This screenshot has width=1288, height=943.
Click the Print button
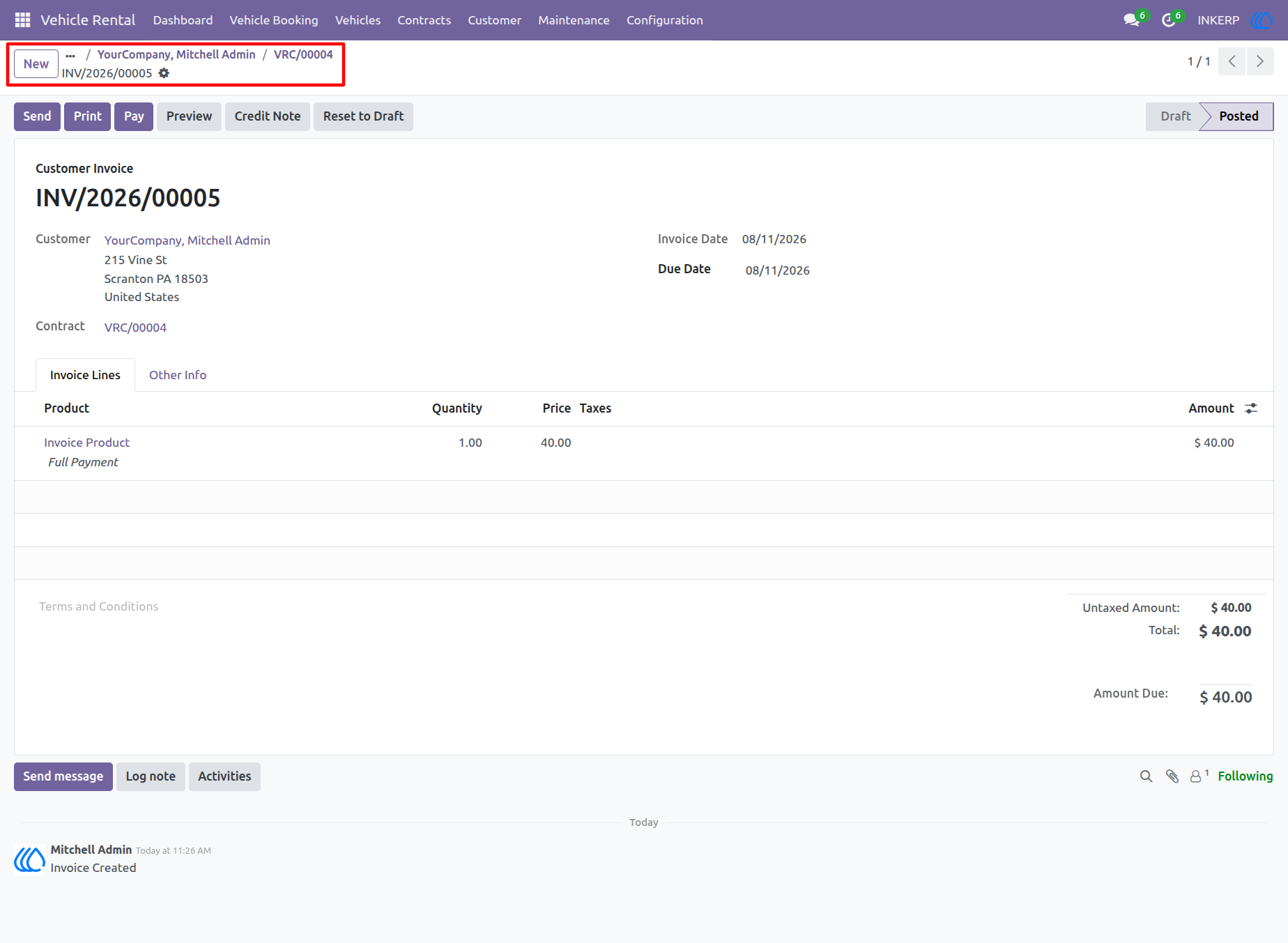(88, 116)
